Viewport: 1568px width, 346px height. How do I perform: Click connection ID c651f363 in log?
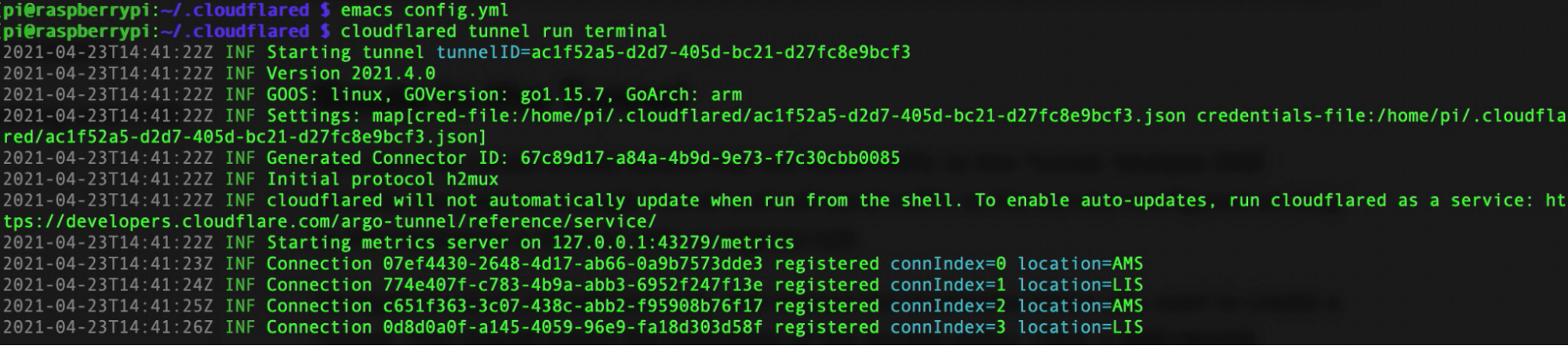click(x=573, y=307)
